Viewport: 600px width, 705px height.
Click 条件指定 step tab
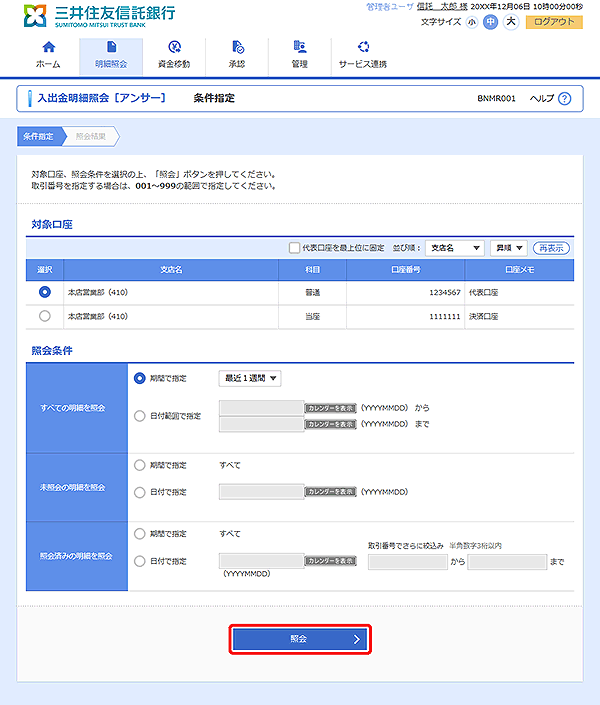point(39,136)
